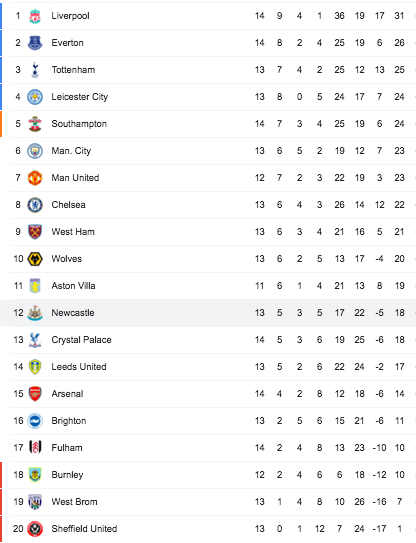Click the Sheffield United crest
Screen dimensions: 416x543
[x=35, y=529]
